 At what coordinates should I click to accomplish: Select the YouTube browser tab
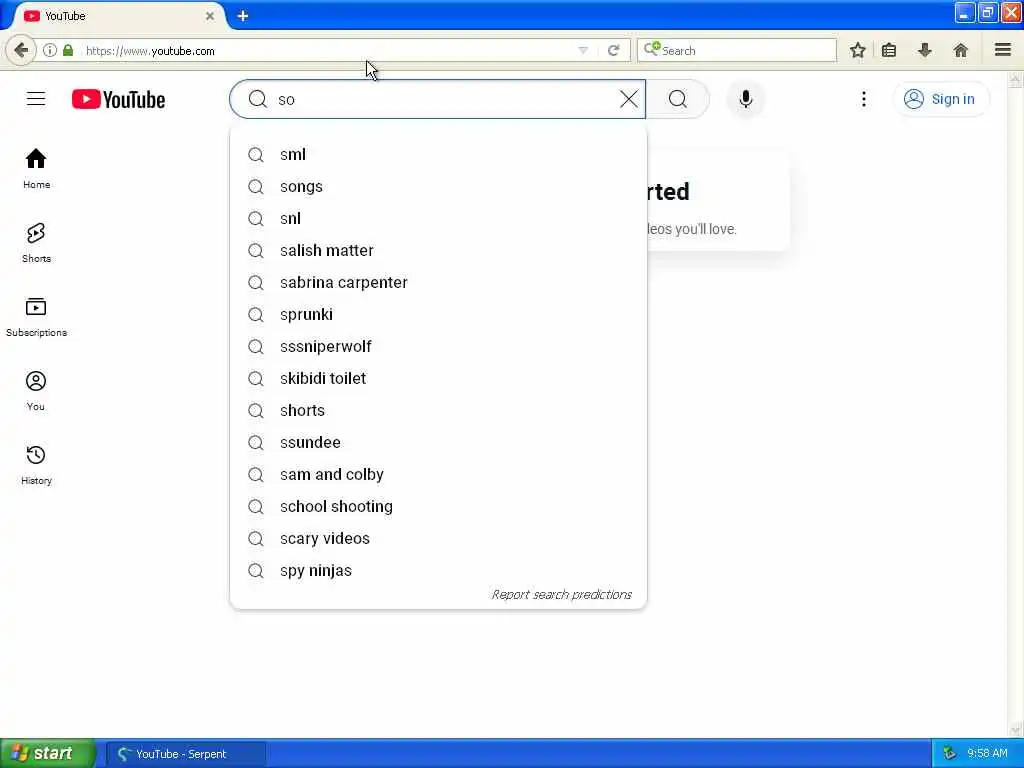[x=120, y=16]
